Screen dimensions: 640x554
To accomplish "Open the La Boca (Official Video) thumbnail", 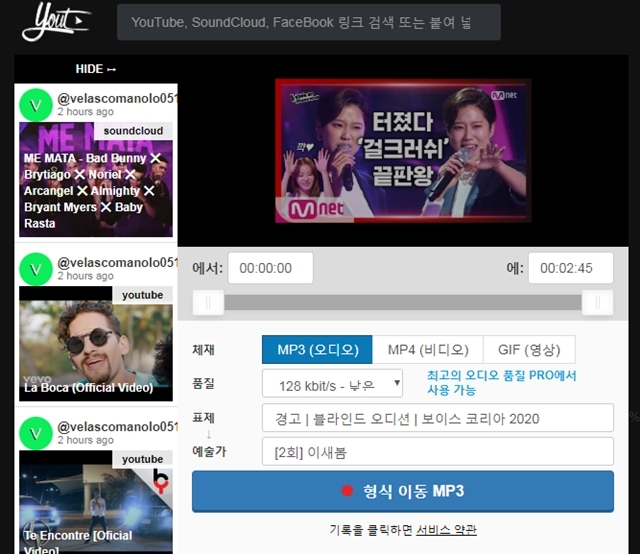I will (x=96, y=344).
